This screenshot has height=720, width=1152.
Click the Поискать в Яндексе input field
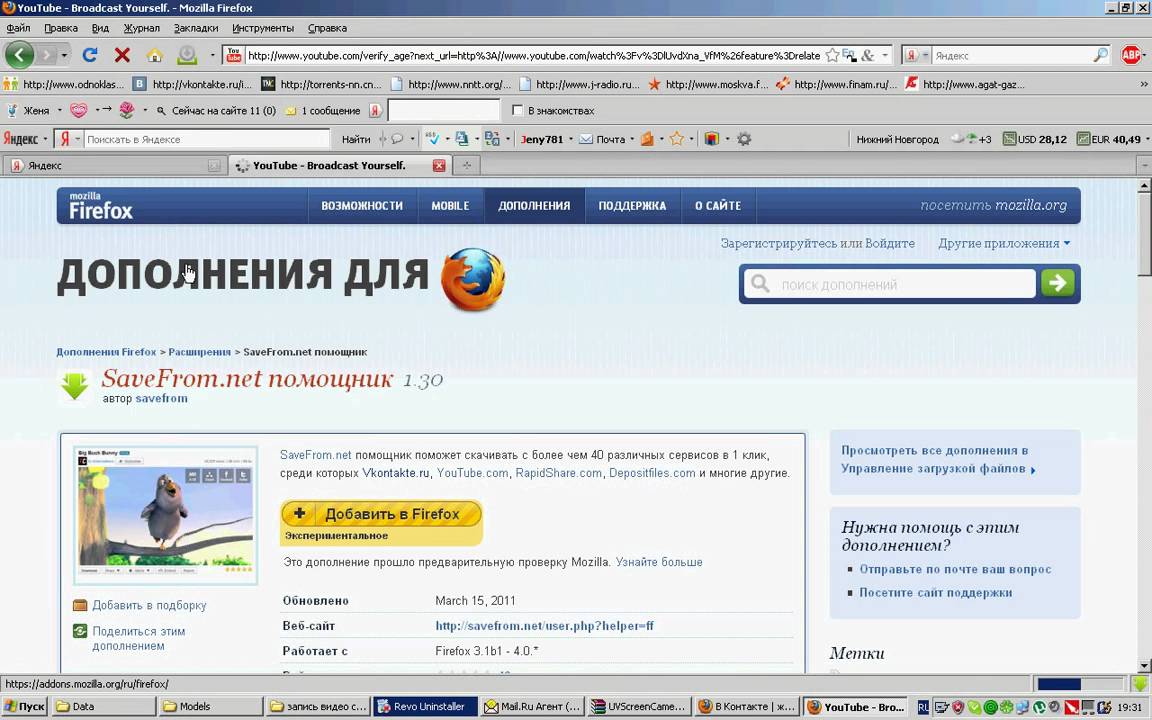click(207, 139)
